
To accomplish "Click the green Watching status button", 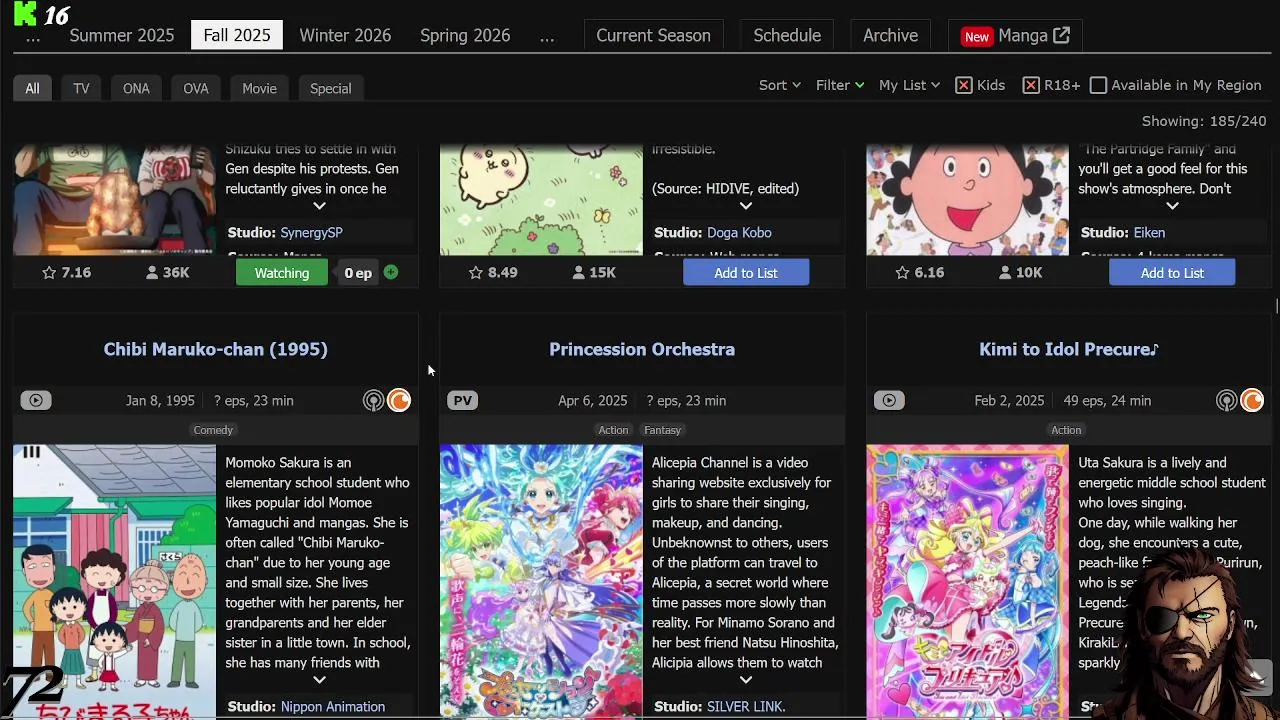I will 281,272.
